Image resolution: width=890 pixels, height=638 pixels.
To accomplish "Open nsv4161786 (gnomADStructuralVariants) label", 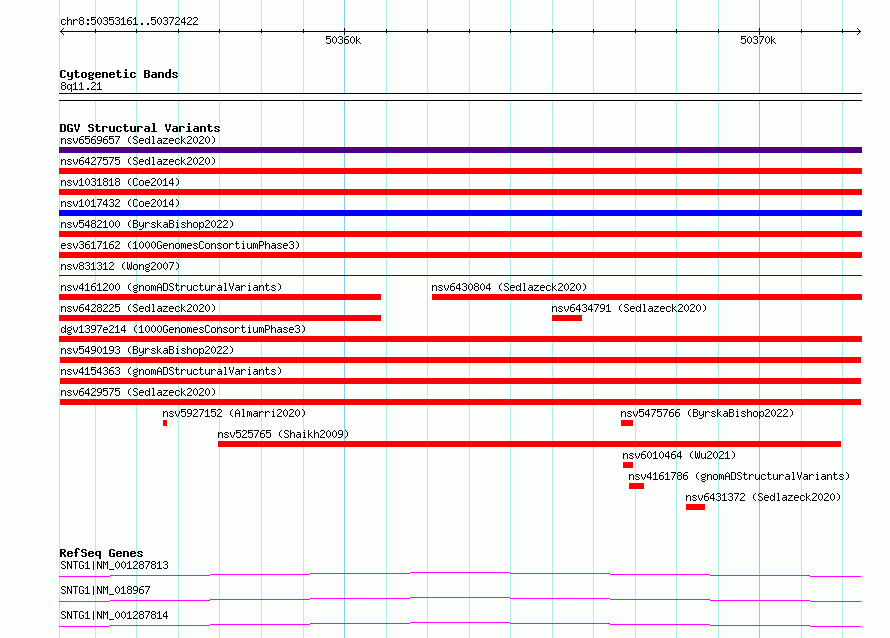I will pyautogui.click(x=739, y=476).
